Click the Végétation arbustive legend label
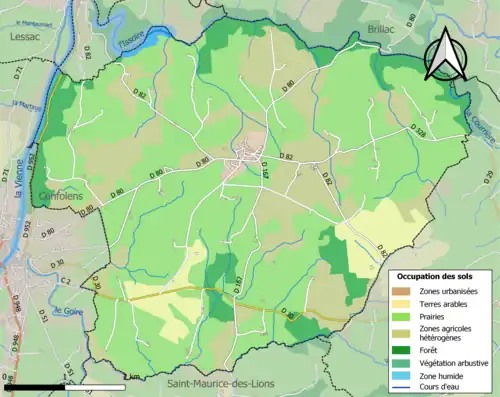The height and width of the screenshot is (397, 500). coord(454,363)
